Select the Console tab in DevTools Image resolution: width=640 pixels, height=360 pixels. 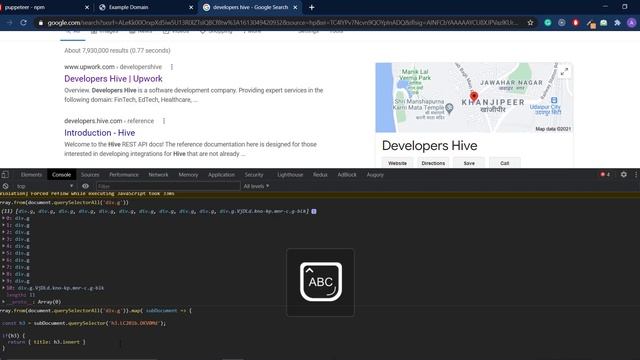tap(61, 175)
